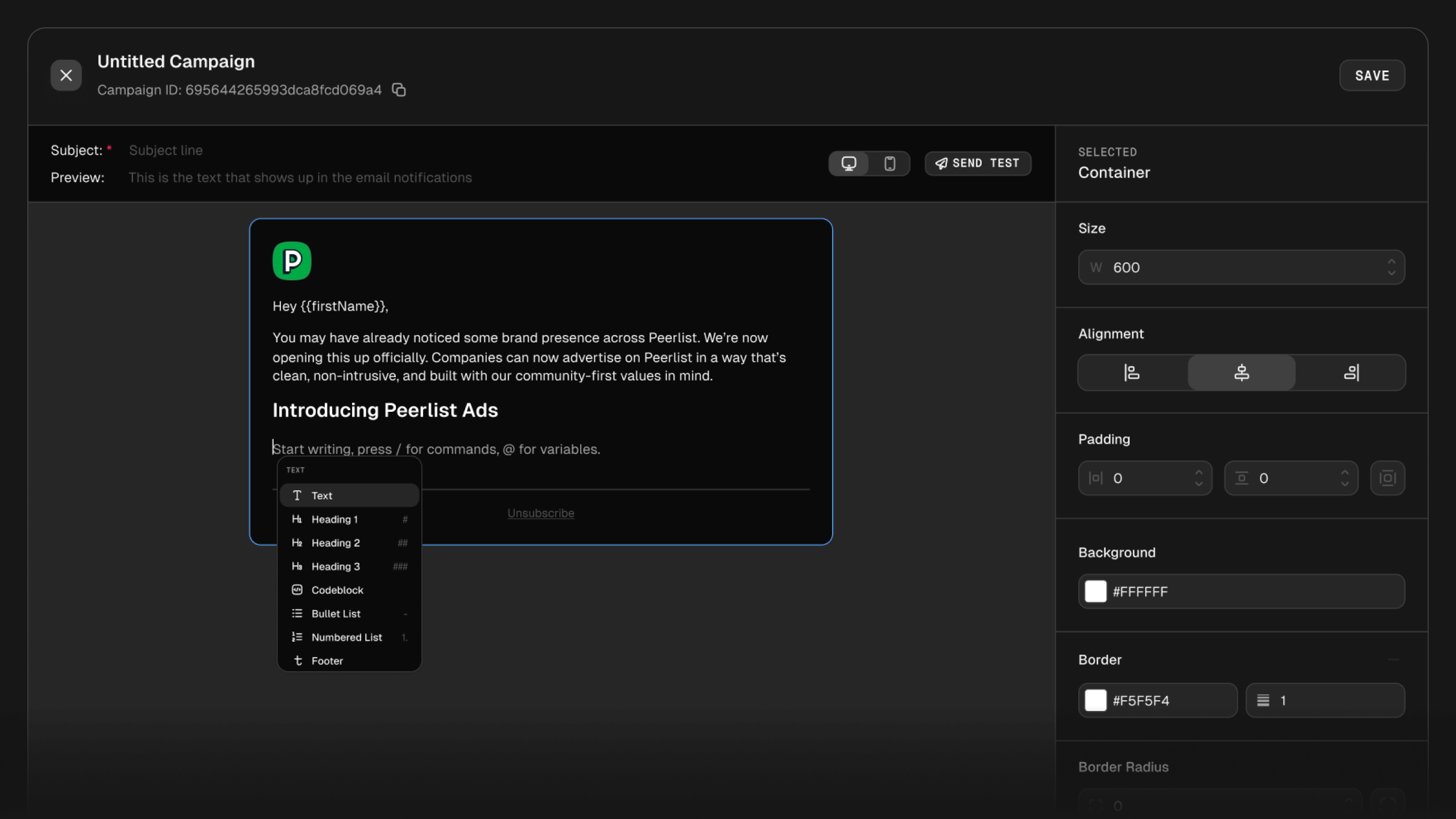
Task: Click the Send Test button
Action: pos(978,164)
